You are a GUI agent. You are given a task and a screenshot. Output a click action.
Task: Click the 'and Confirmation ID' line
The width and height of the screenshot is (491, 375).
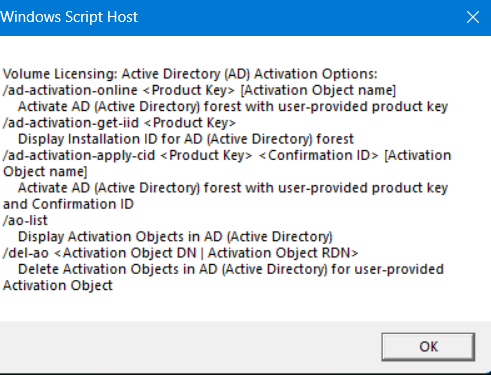click(68, 204)
